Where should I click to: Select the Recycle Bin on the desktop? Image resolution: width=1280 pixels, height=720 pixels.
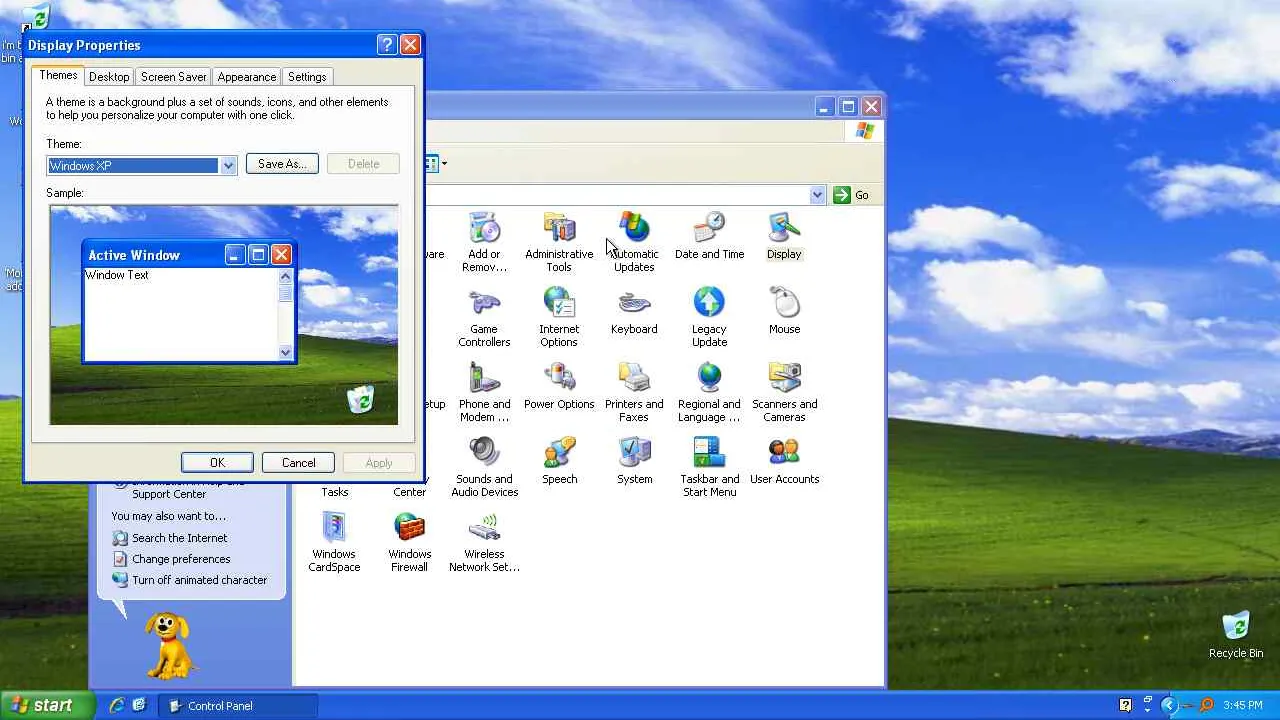[x=1236, y=634]
